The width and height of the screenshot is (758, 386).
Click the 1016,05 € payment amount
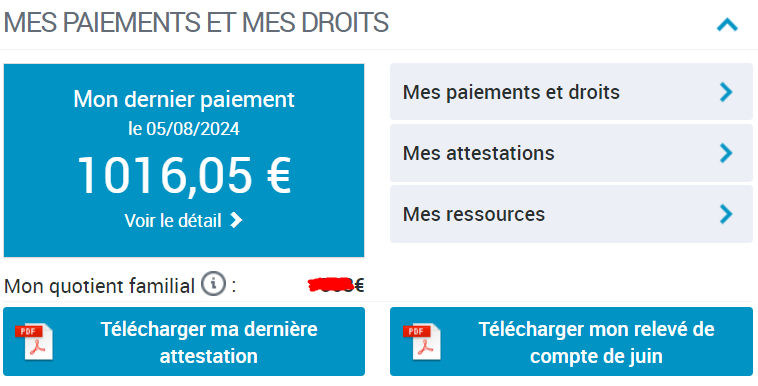pyautogui.click(x=184, y=175)
